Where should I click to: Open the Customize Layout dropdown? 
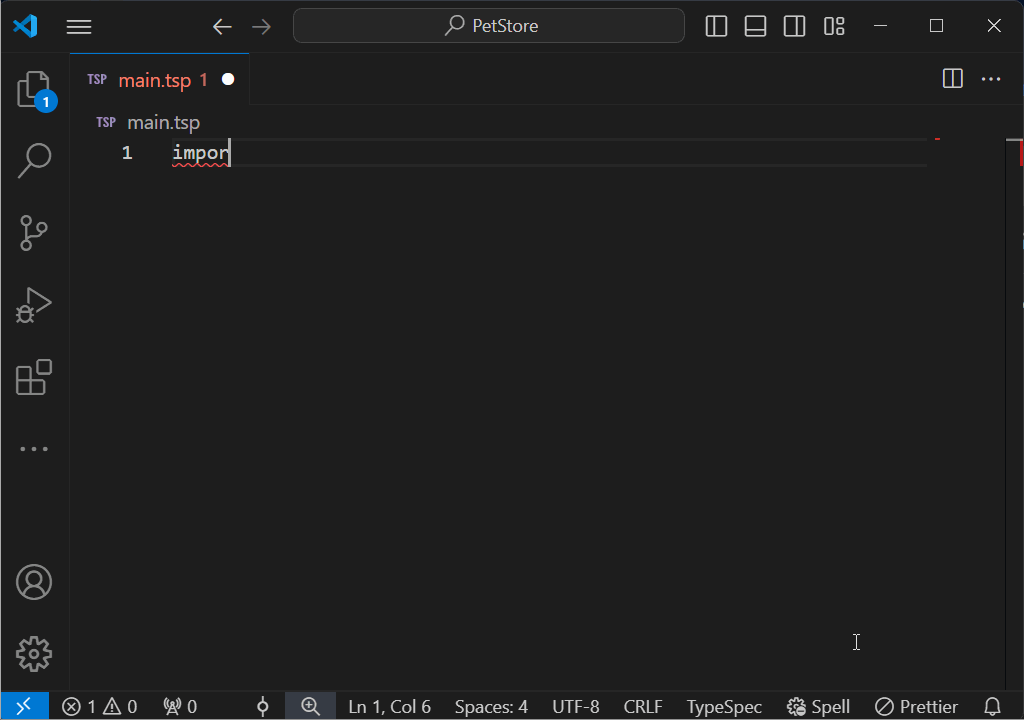[x=834, y=26]
